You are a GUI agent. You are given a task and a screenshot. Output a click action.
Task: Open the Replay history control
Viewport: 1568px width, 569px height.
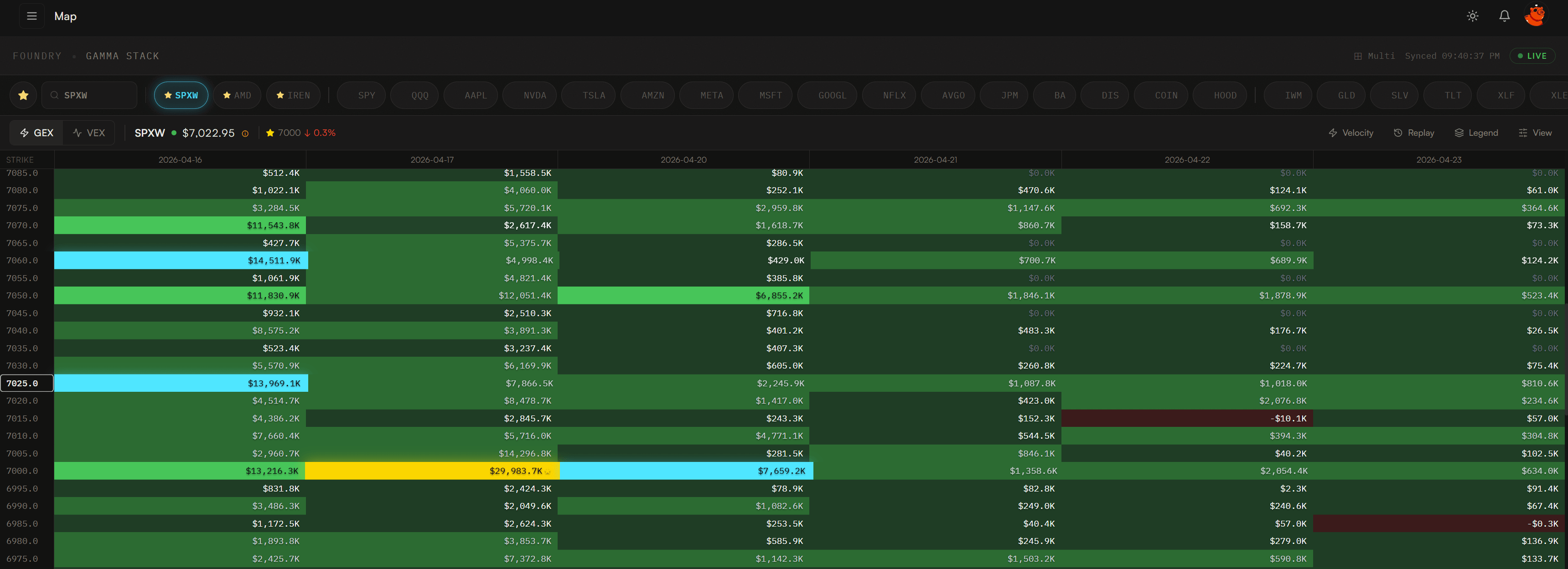pos(1413,133)
